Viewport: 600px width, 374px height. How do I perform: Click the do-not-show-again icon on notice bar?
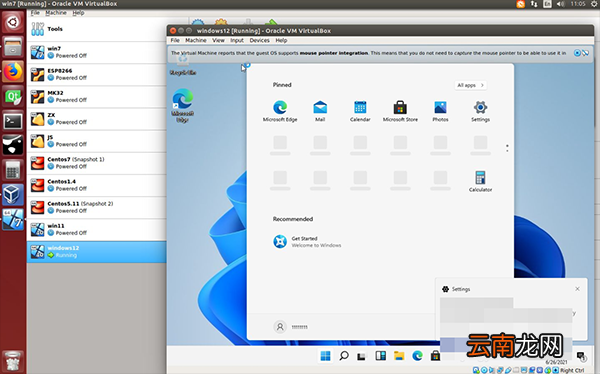(x=585, y=53)
